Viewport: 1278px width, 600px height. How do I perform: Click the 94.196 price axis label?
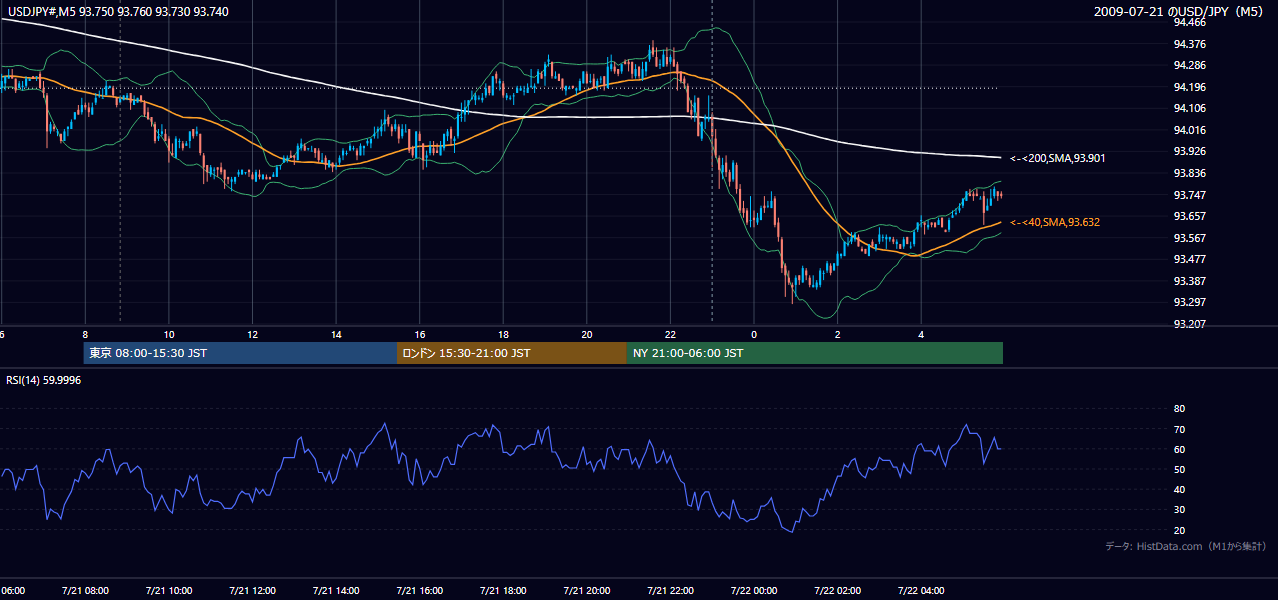pyautogui.click(x=1189, y=87)
